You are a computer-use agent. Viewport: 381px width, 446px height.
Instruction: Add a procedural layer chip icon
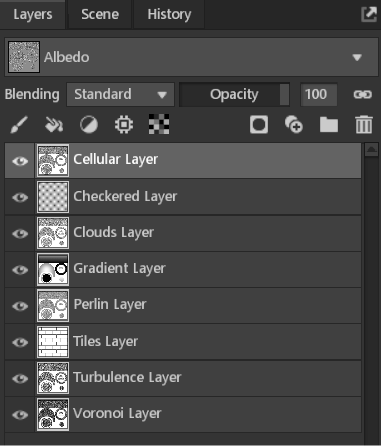tap(124, 125)
